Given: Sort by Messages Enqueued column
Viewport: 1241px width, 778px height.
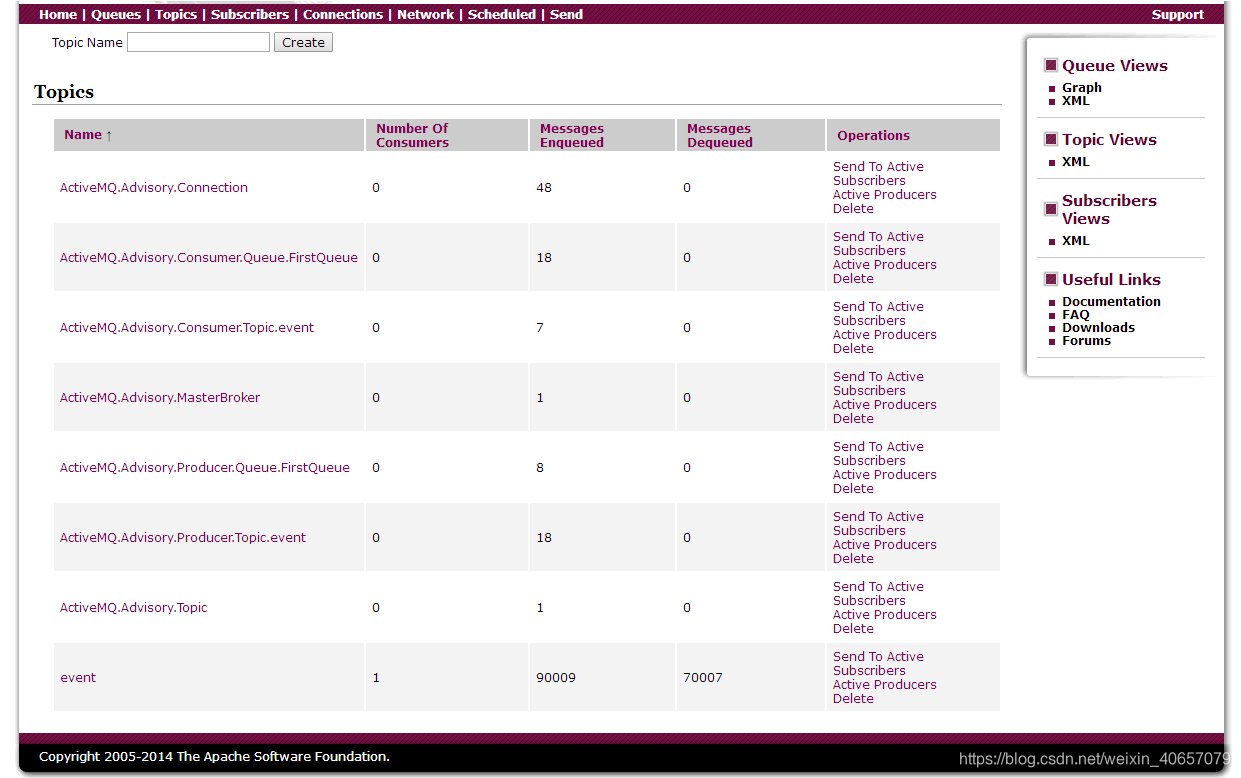Looking at the screenshot, I should click(572, 135).
